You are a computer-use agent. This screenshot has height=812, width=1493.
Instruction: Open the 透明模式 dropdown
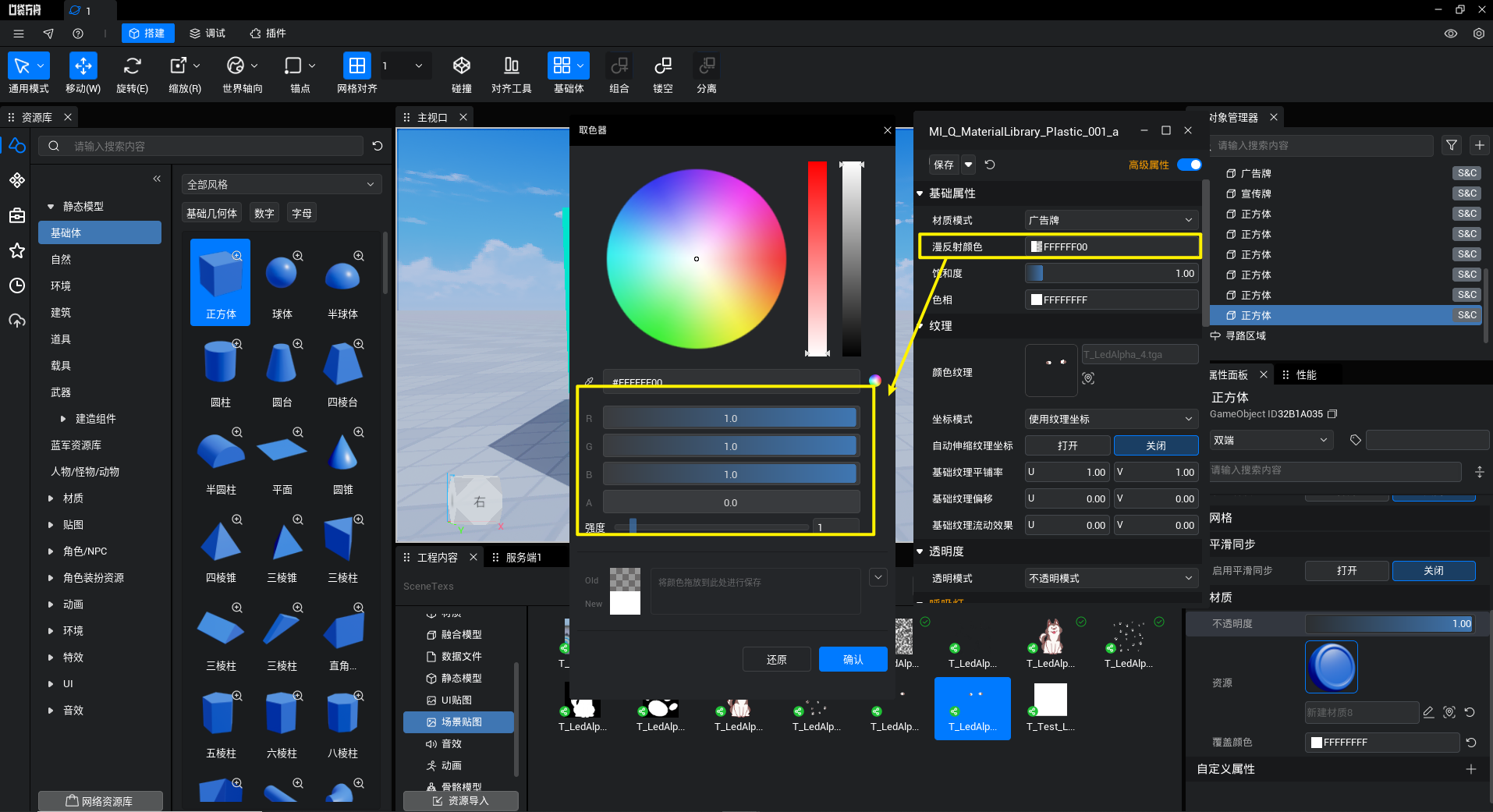(x=1112, y=578)
